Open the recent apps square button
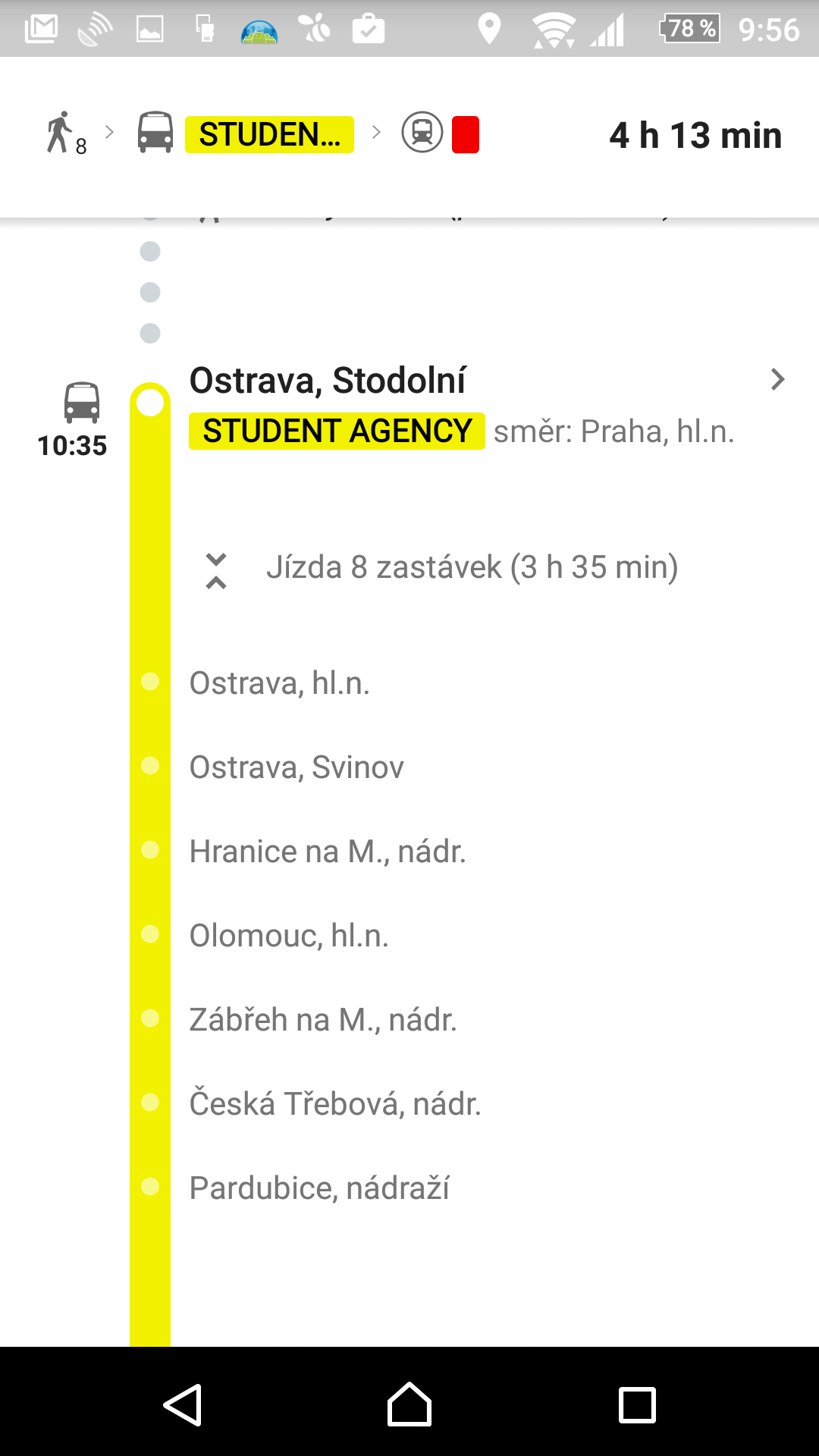This screenshot has height=1456, width=819. 637,1405
